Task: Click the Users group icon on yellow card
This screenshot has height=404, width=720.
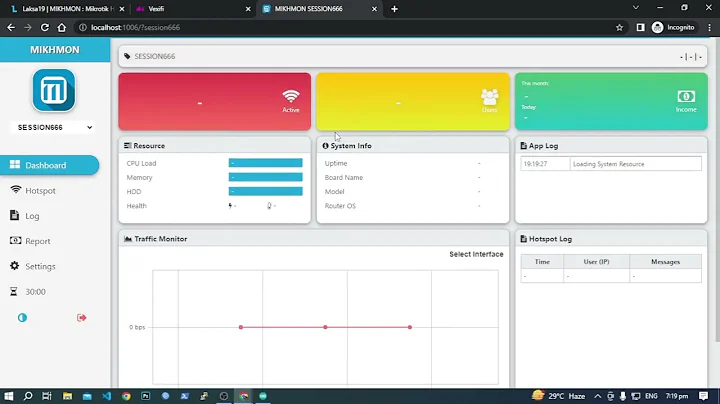Action: click(x=489, y=96)
